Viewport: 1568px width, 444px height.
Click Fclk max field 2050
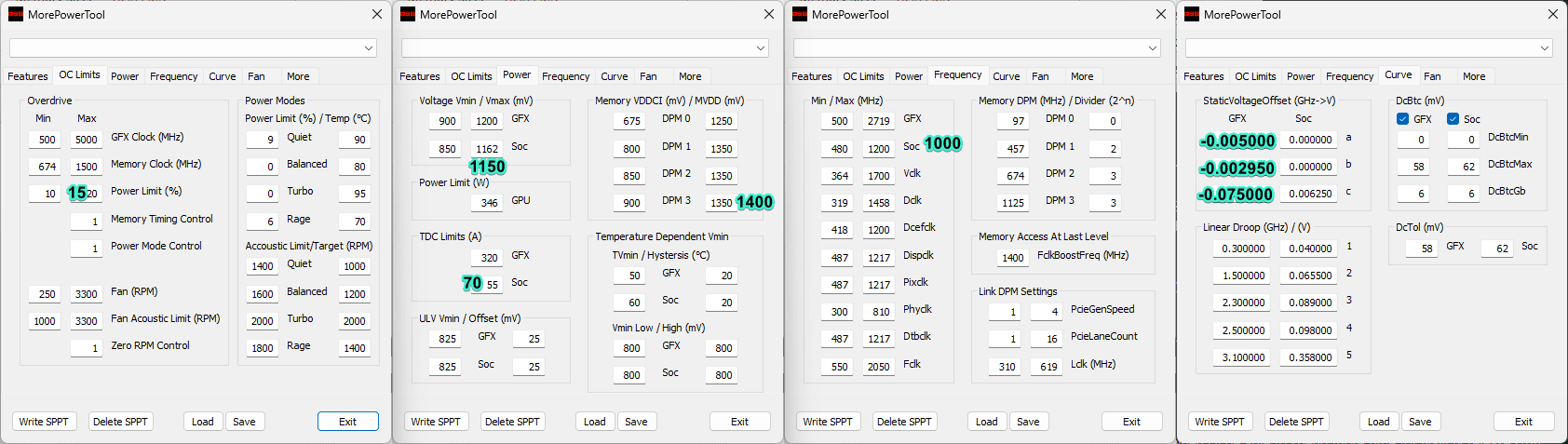tap(879, 367)
